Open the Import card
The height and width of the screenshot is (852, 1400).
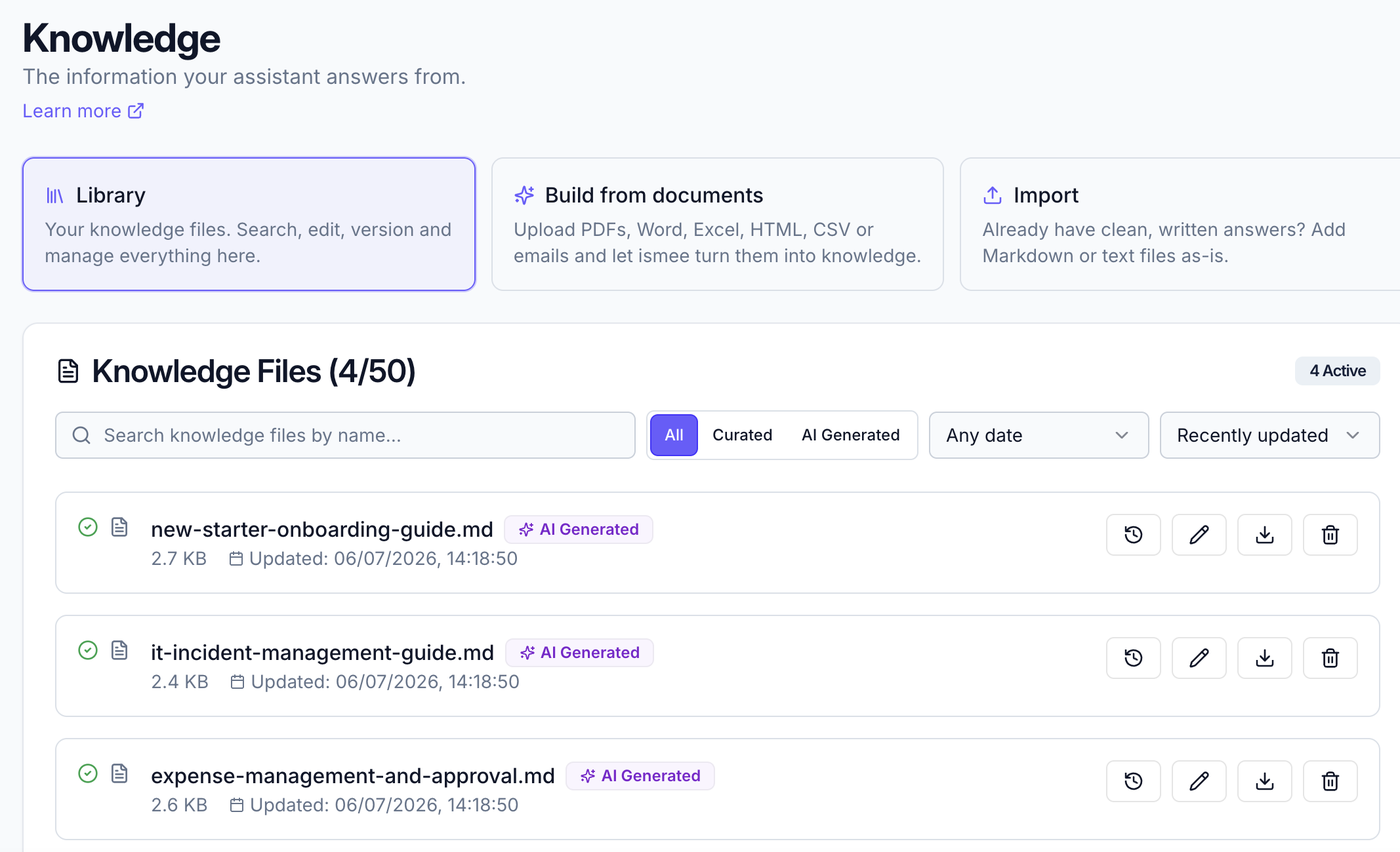(1180, 224)
